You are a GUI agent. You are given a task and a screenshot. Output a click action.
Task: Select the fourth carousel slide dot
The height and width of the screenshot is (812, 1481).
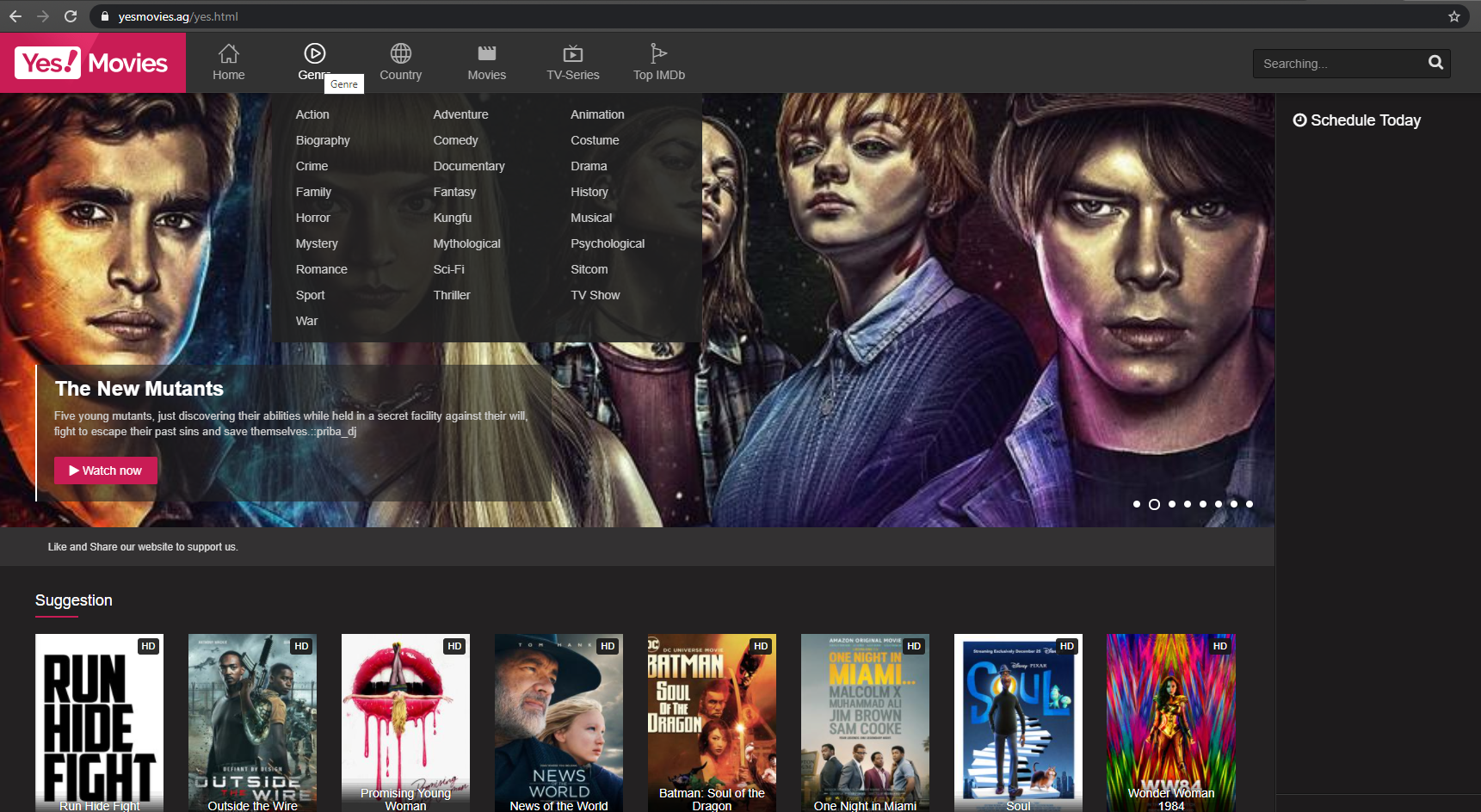(1188, 504)
